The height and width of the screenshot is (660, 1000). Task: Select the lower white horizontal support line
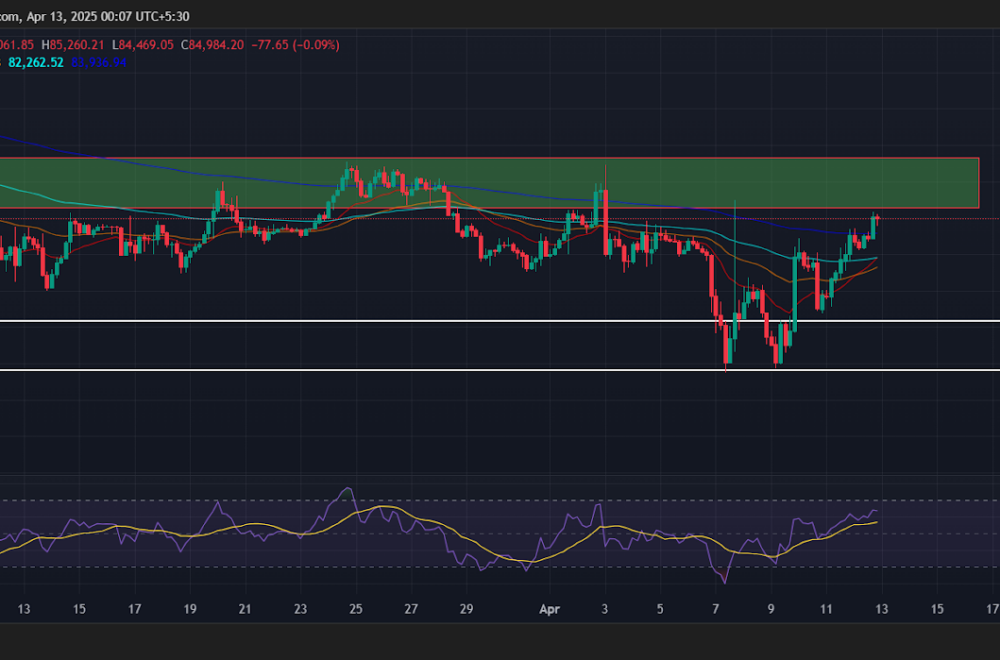(x=500, y=370)
